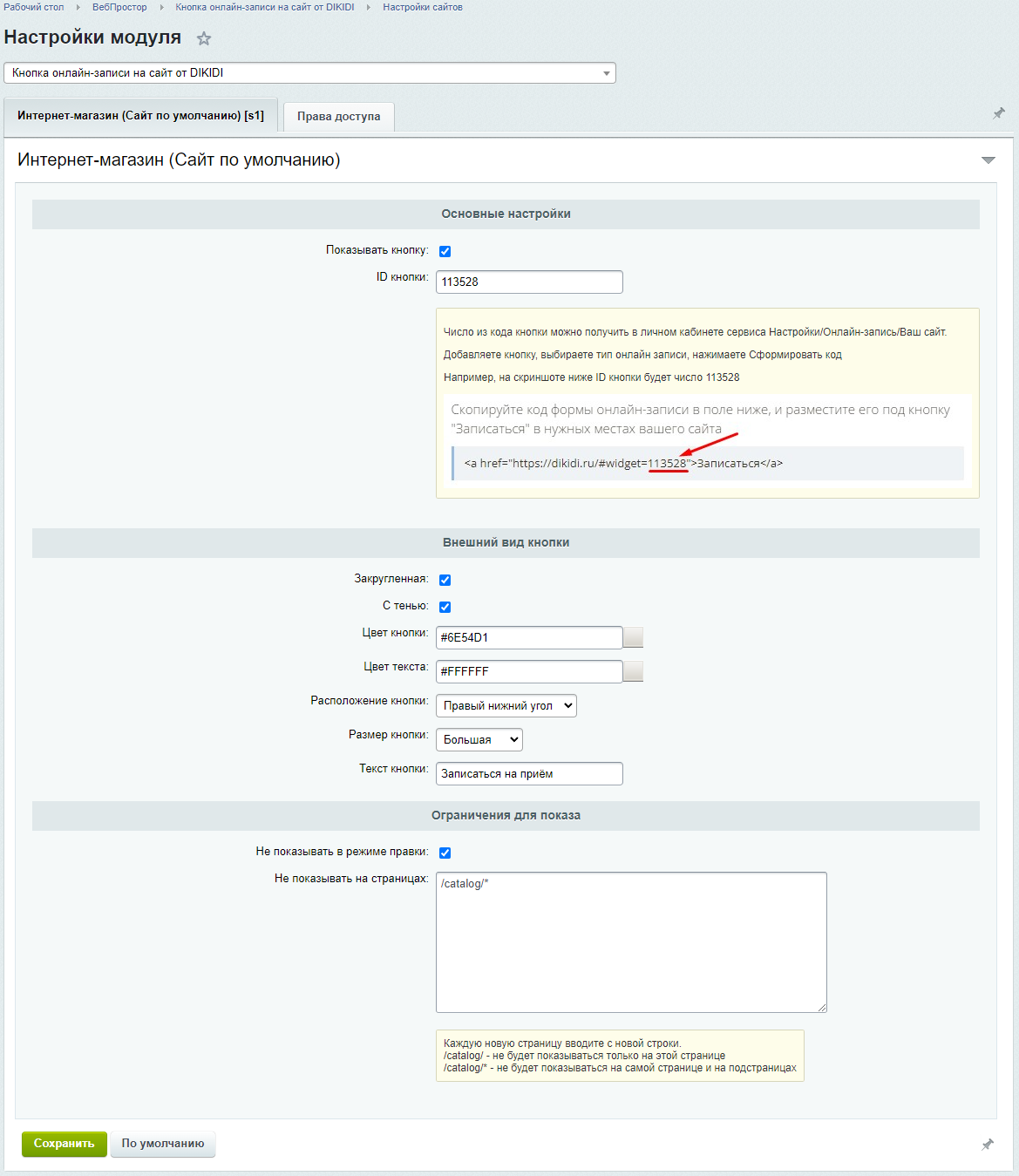The height and width of the screenshot is (1176, 1019).
Task: Click the По умолчанию button
Action: (163, 1144)
